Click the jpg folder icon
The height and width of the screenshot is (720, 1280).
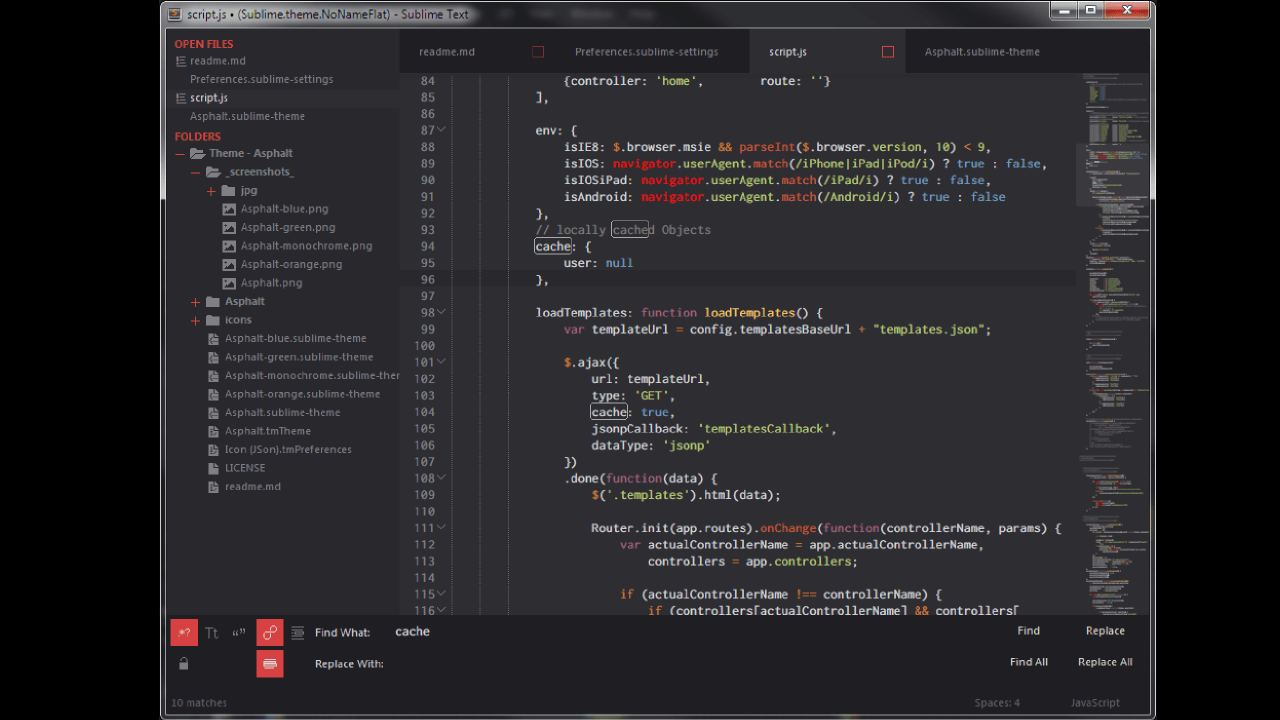point(228,190)
